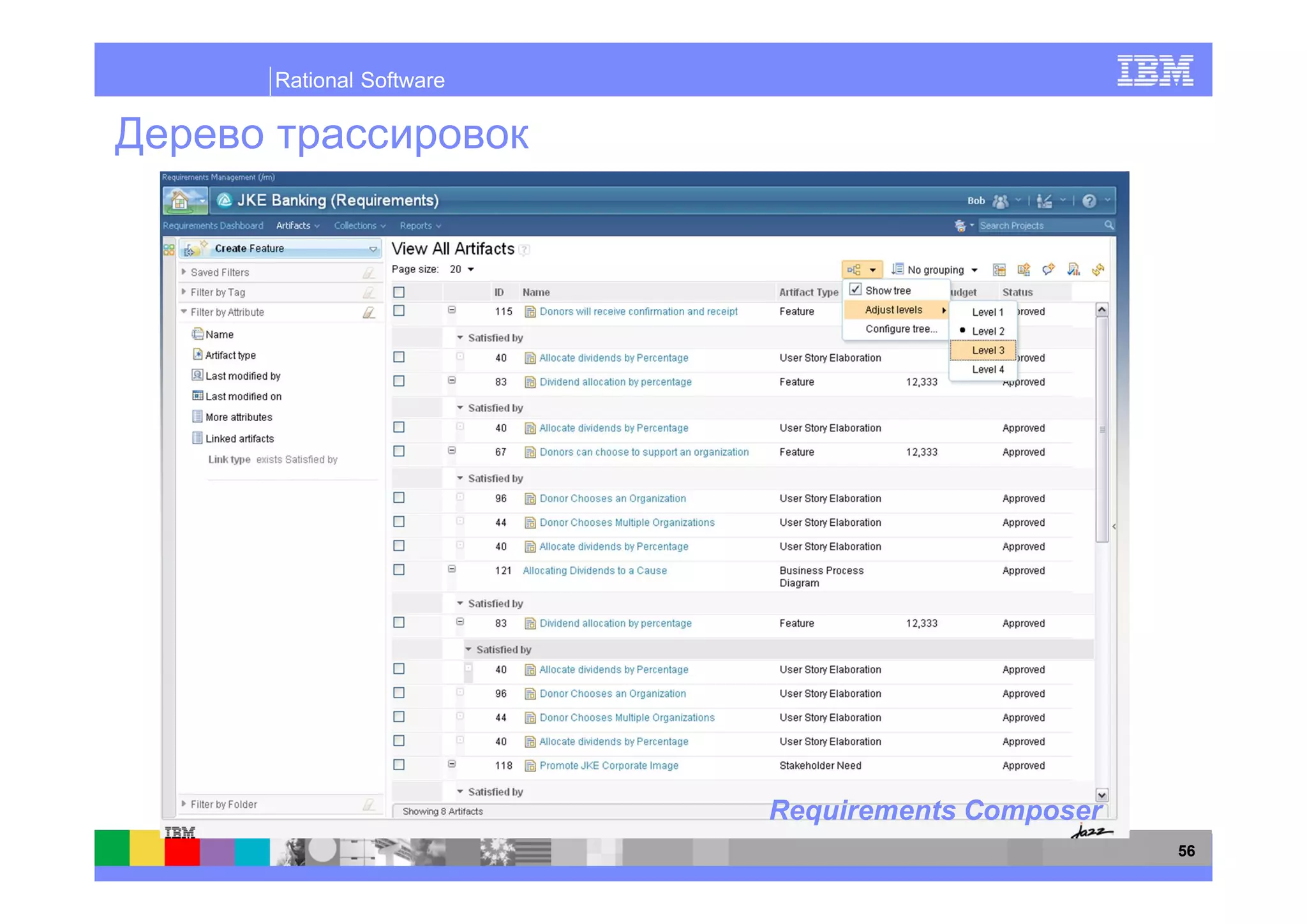Open the No grouping dropdown arrow
This screenshot has width=1307, height=924.
(x=975, y=270)
